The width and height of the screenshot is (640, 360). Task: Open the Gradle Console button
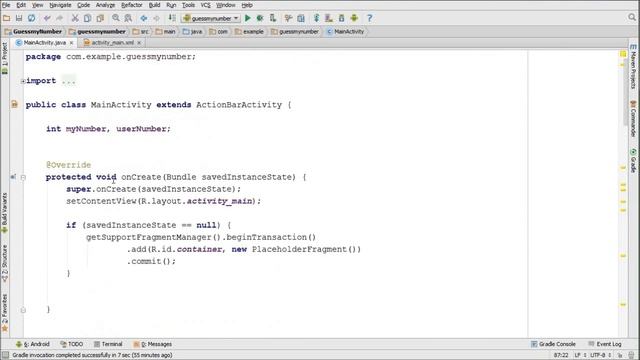[553, 344]
